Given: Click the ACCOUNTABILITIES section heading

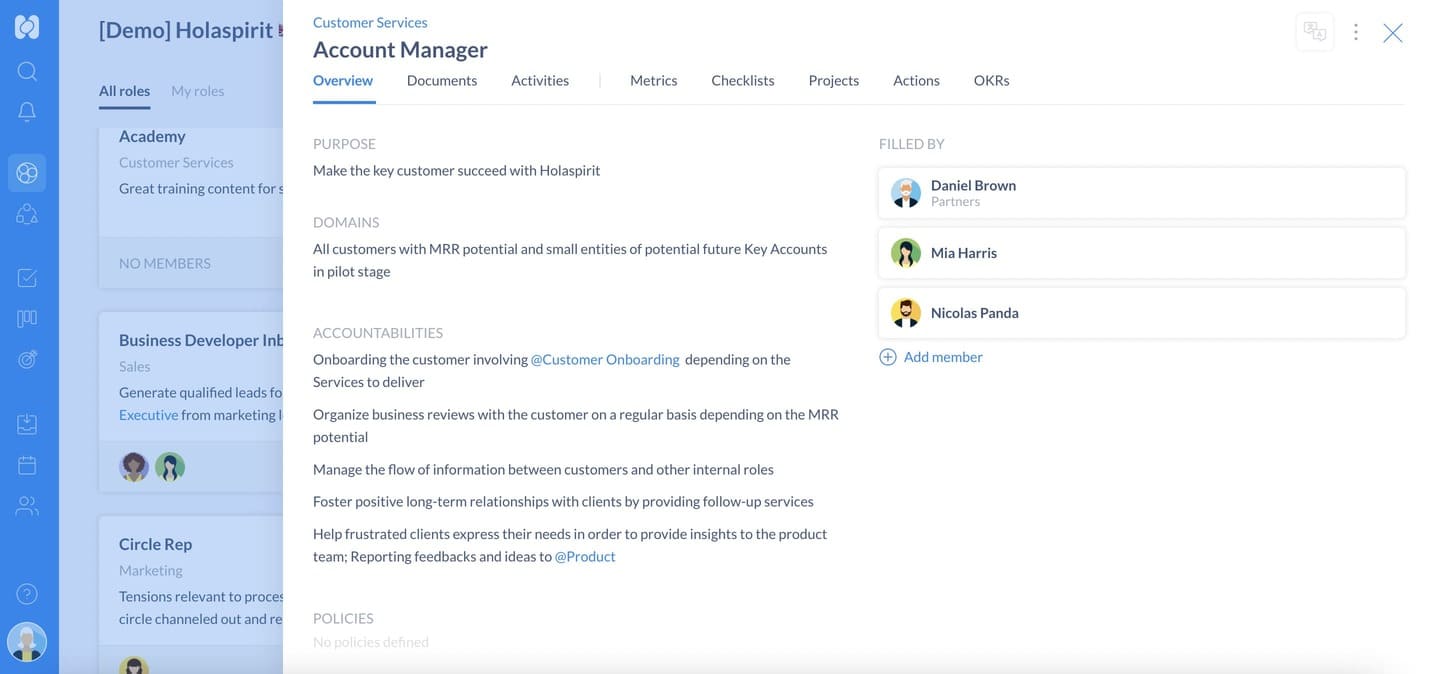Looking at the screenshot, I should coord(378,333).
